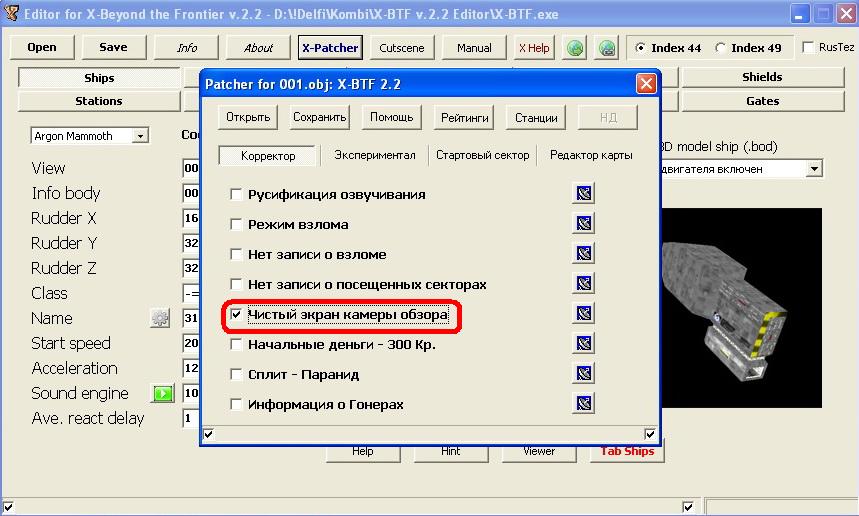The height and width of the screenshot is (516, 859).
Task: Click the first green globe toolbar icon
Action: click(575, 48)
